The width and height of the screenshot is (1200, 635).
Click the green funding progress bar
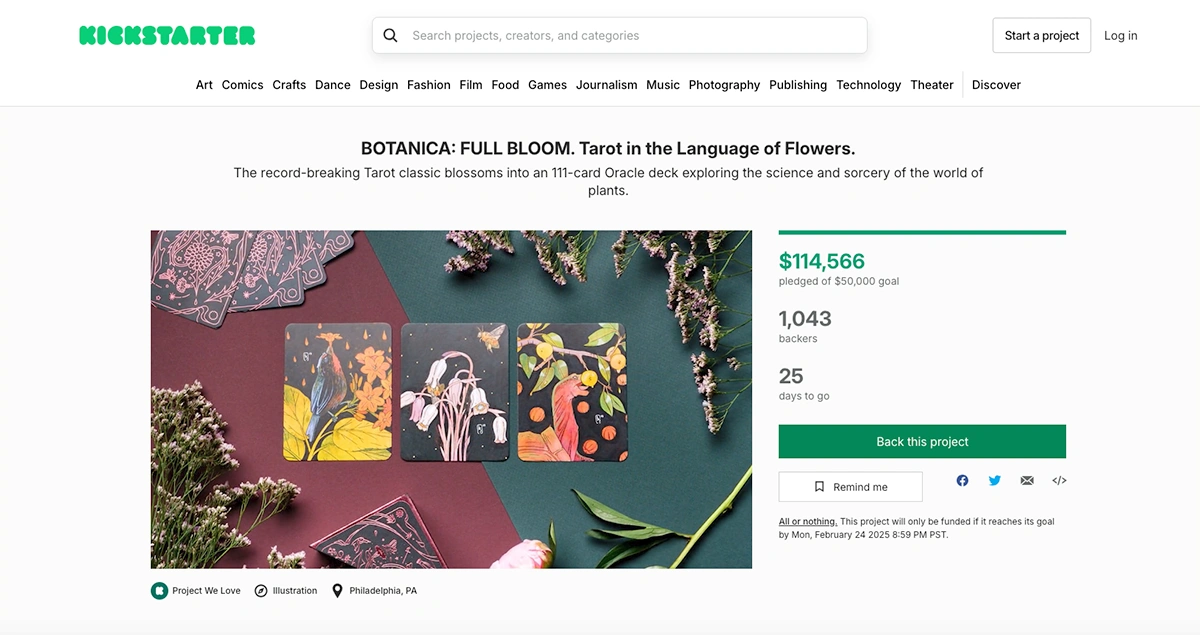coord(922,233)
